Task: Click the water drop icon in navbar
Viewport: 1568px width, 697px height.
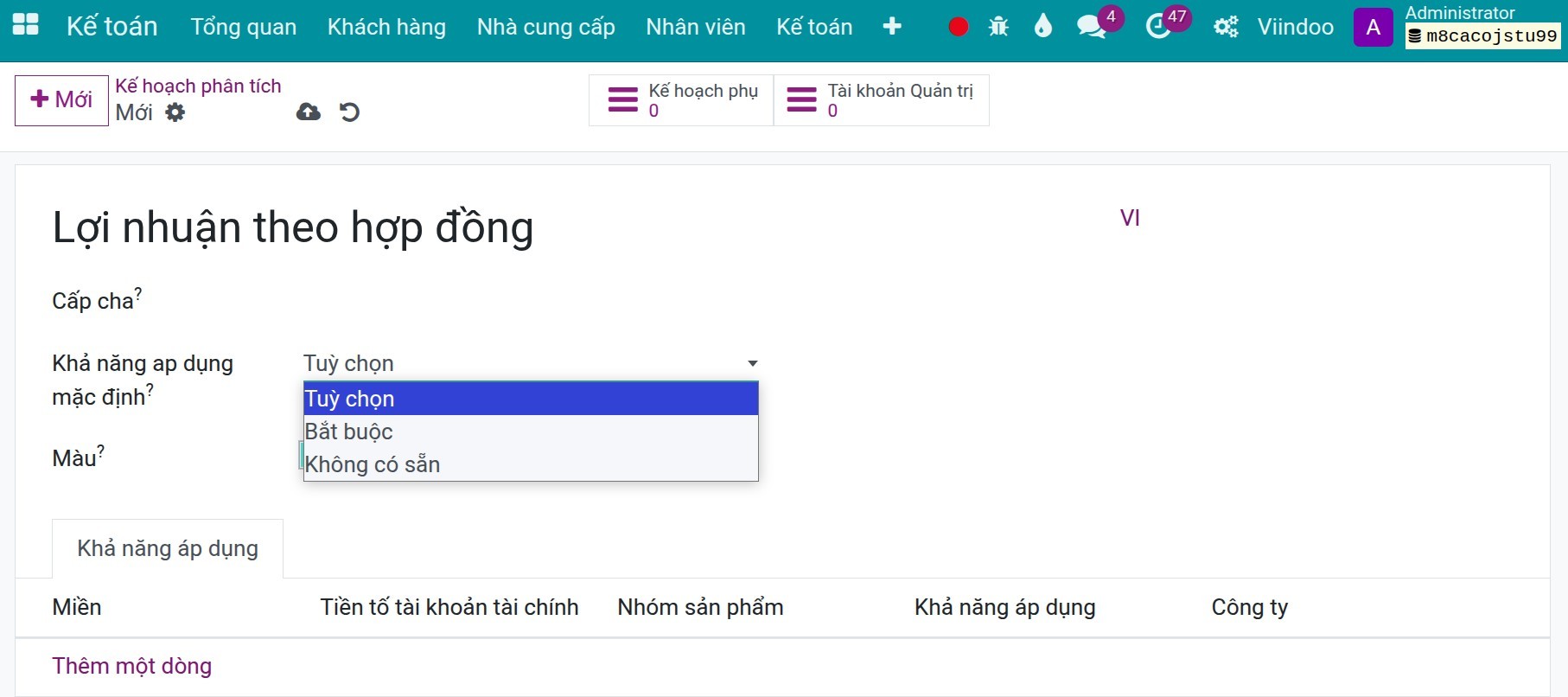Action: point(1043,27)
